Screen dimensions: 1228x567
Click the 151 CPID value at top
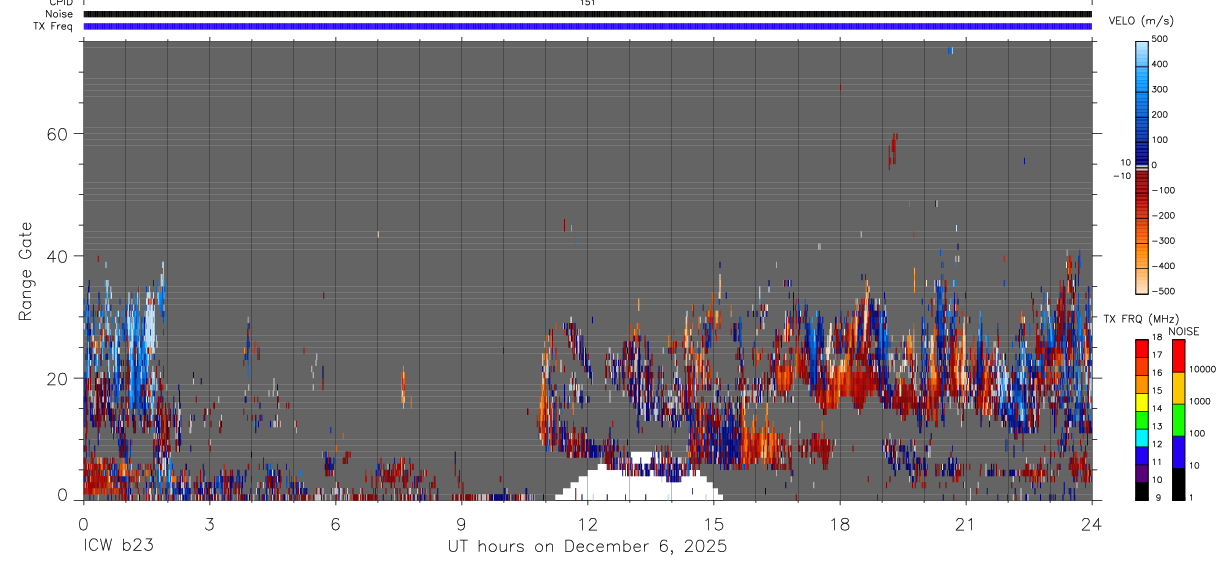[x=587, y=3]
